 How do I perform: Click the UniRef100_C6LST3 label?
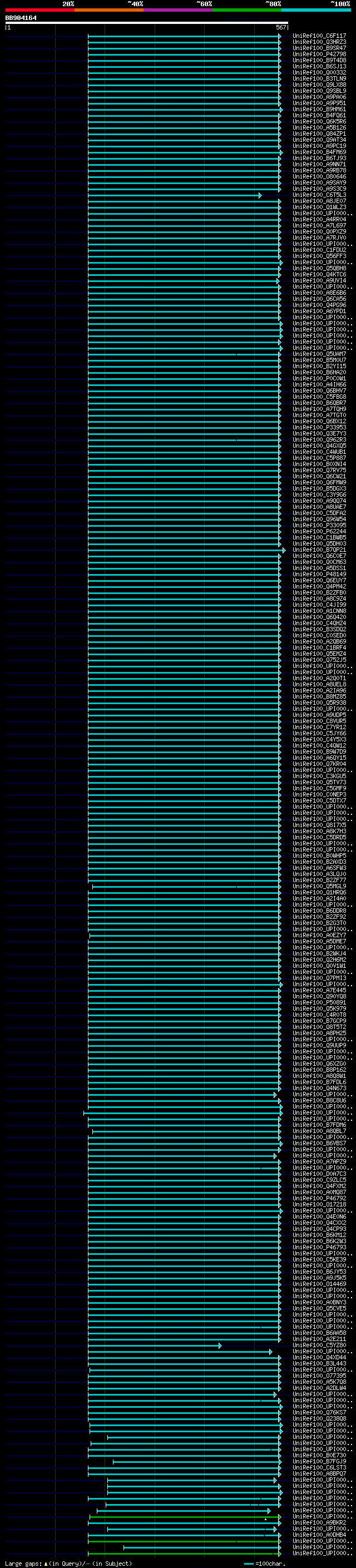pos(319,1467)
